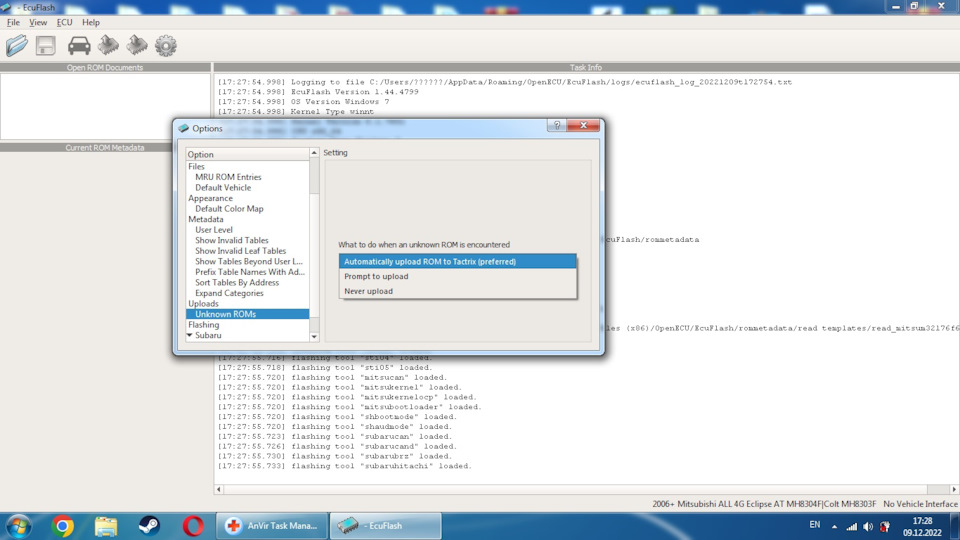Click log panel scroll left arrow
This screenshot has width=960, height=540.
click(x=219, y=489)
